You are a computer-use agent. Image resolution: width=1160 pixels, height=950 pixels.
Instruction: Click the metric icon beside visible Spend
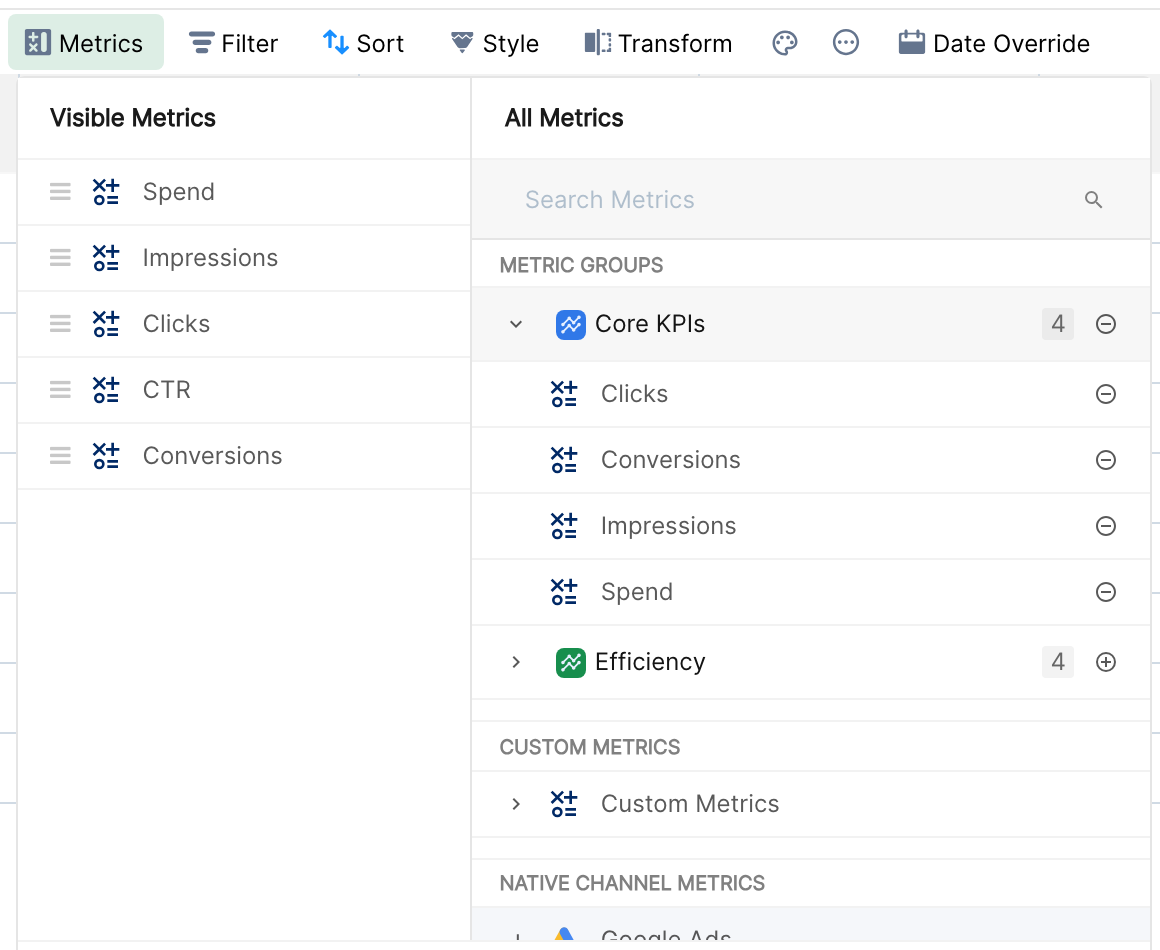tap(106, 192)
